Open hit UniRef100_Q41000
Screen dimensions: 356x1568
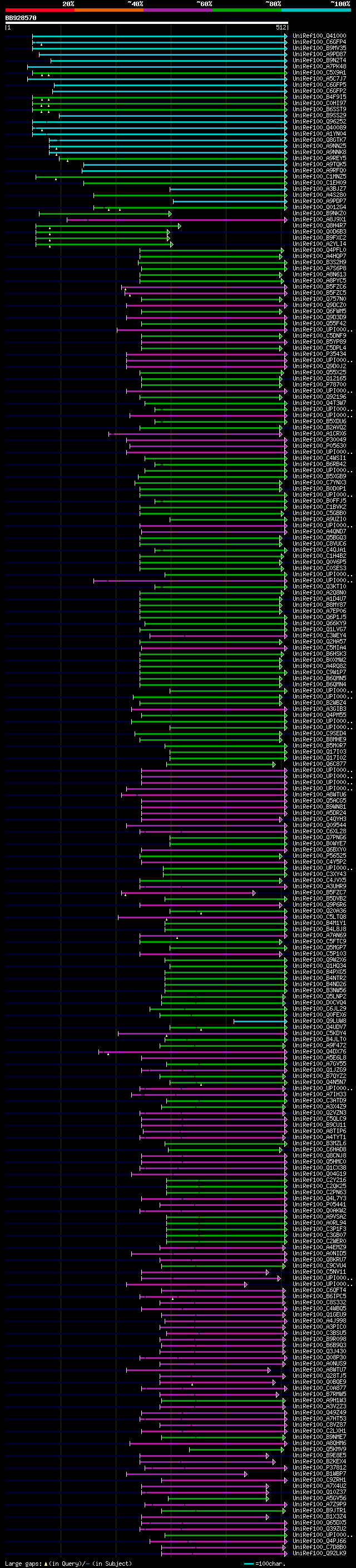319,36
